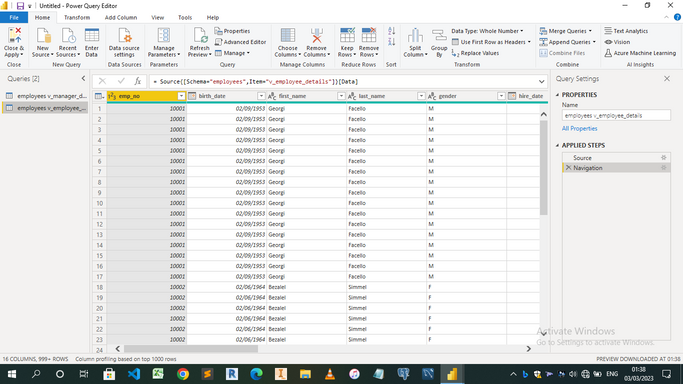683x384 pixels.
Task: Click the query Name input field
Action: pyautogui.click(x=616, y=115)
